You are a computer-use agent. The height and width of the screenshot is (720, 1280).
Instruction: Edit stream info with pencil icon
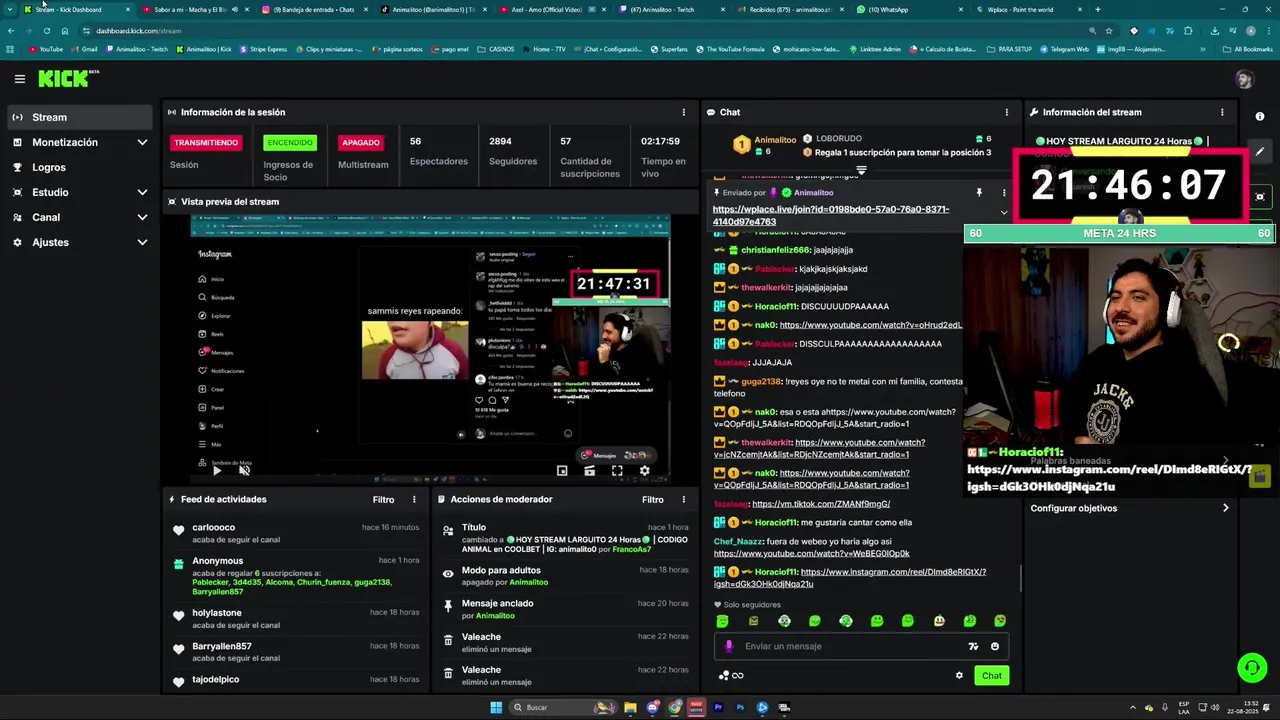point(1260,152)
